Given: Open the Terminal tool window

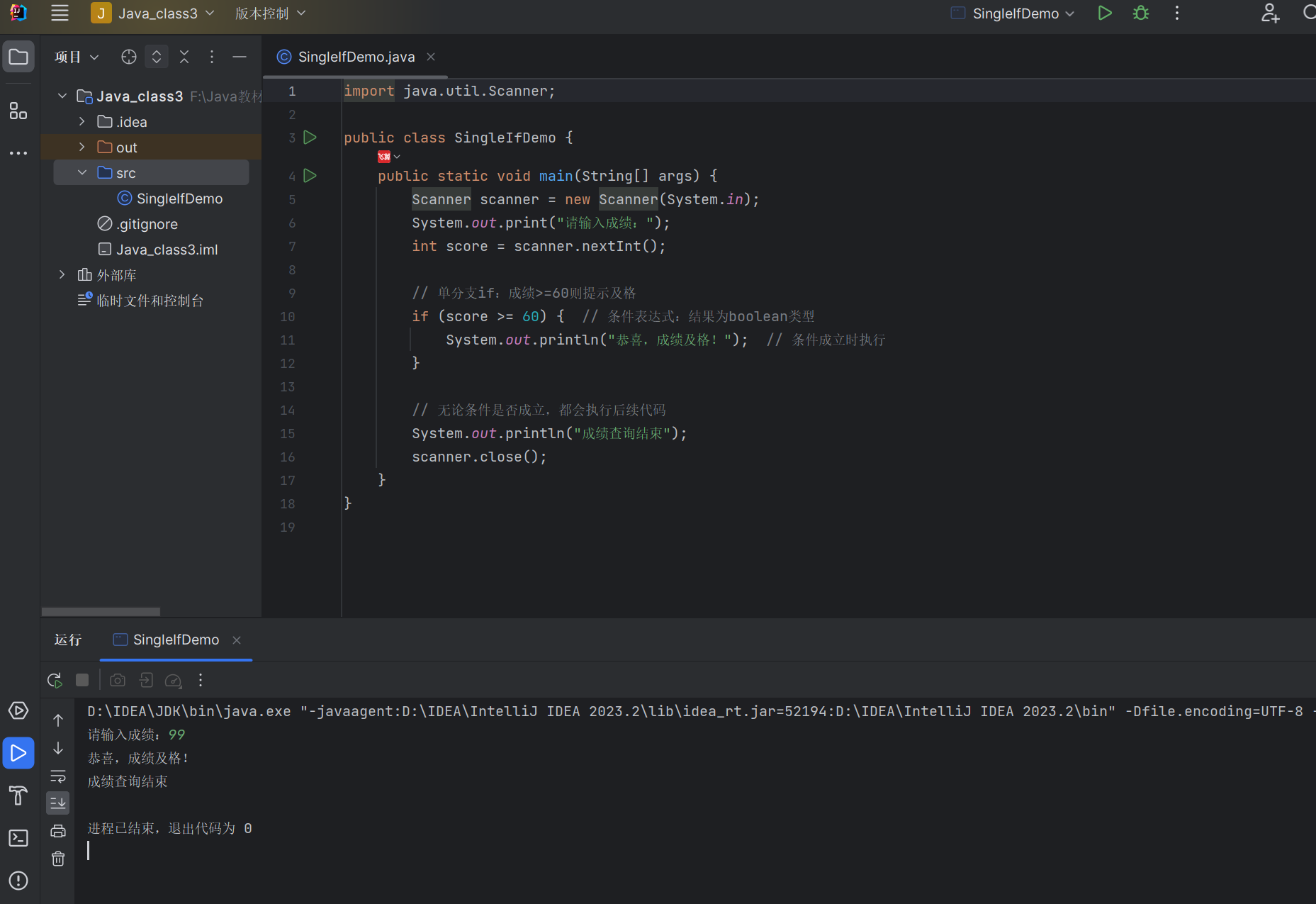Looking at the screenshot, I should (18, 838).
